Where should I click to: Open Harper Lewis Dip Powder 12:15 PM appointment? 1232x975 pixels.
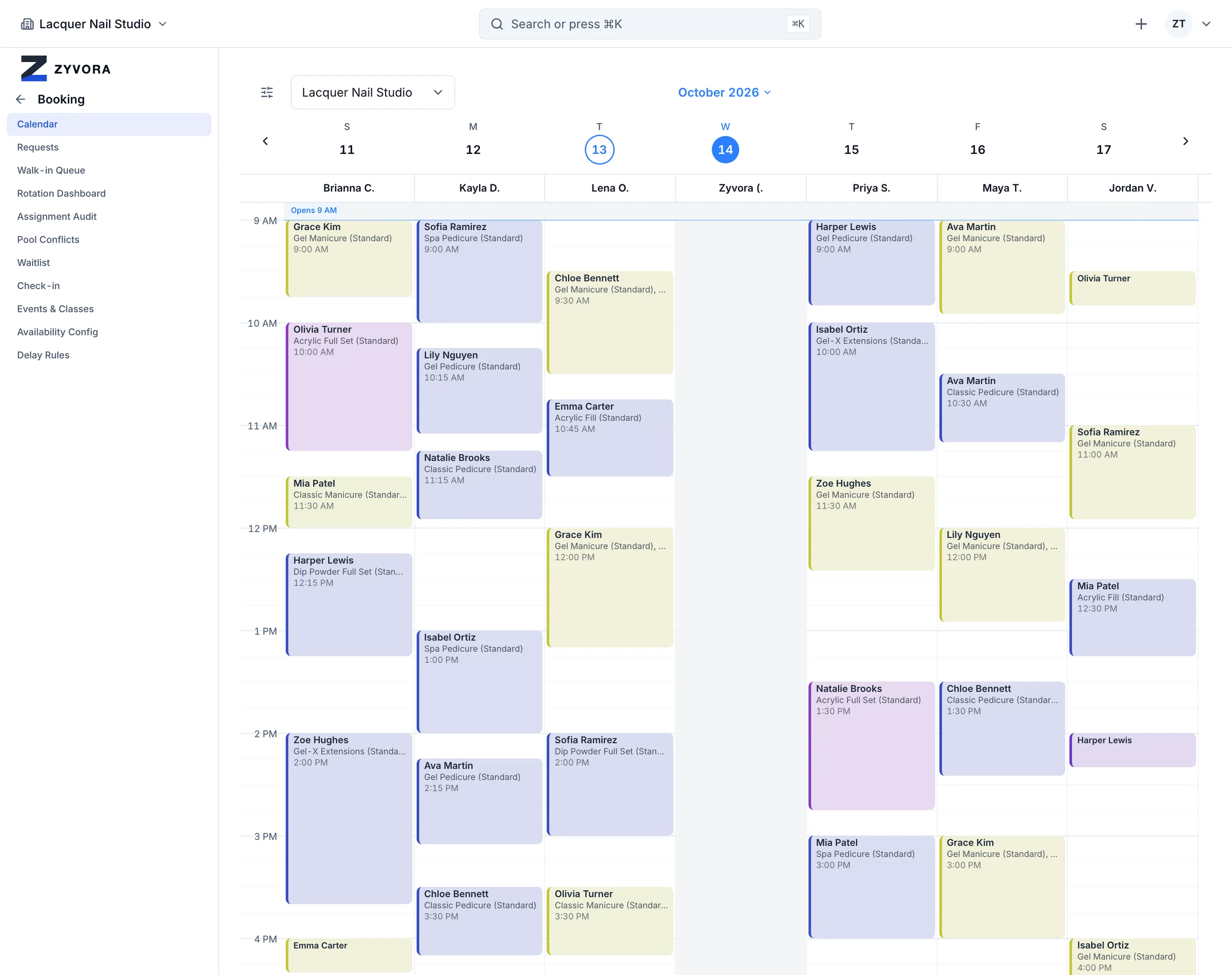pyautogui.click(x=349, y=605)
